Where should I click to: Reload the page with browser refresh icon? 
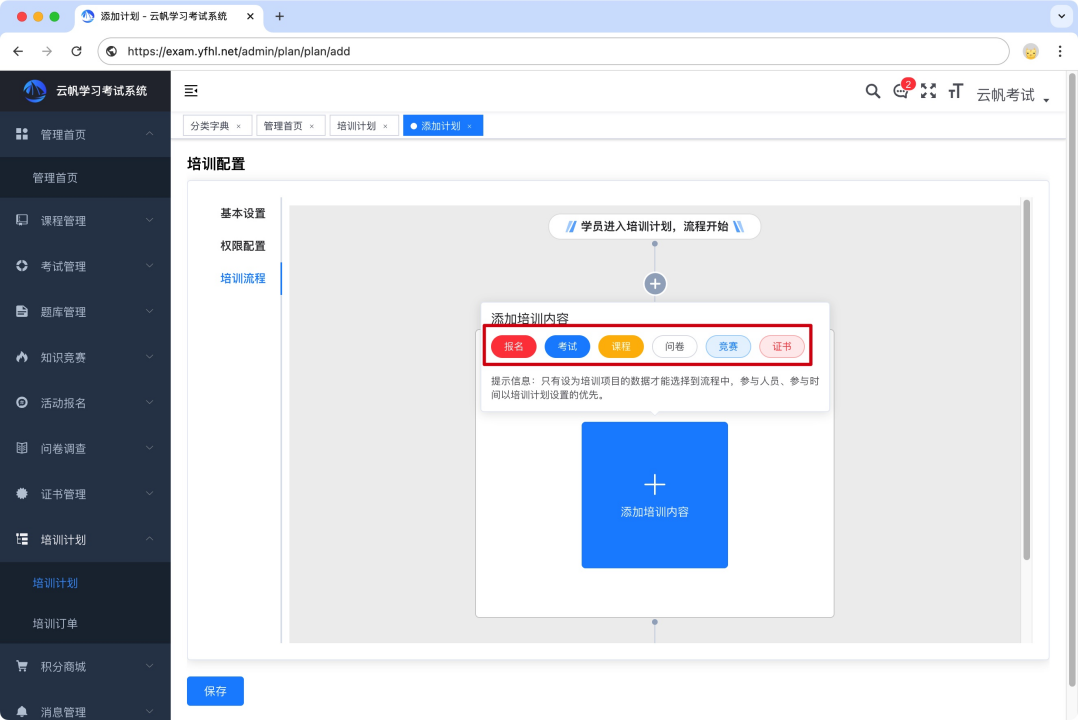[76, 51]
